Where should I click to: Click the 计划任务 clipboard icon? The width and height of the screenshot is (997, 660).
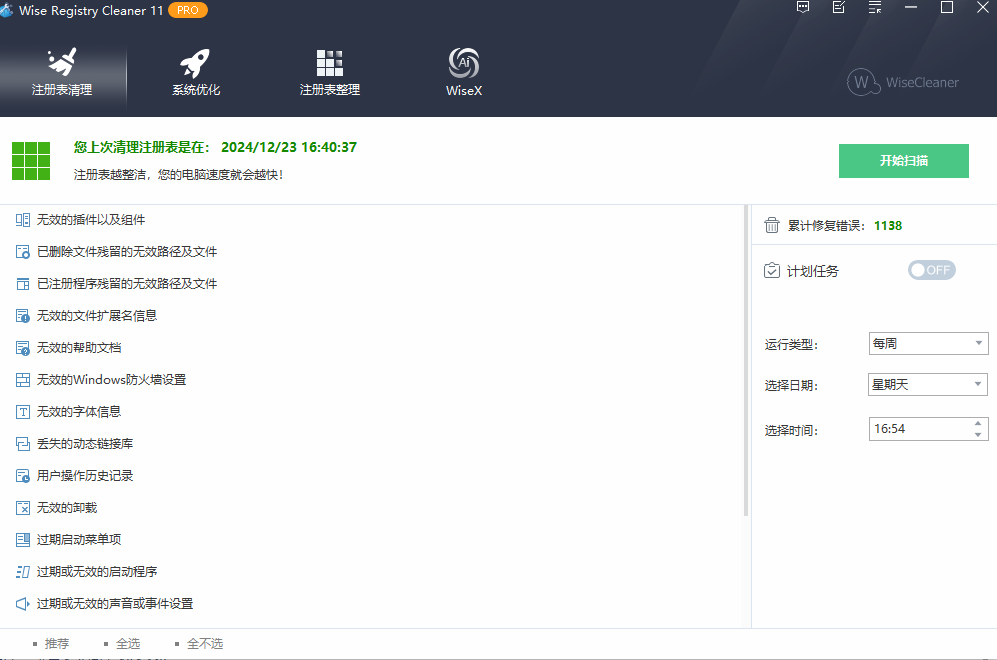[x=771, y=269]
